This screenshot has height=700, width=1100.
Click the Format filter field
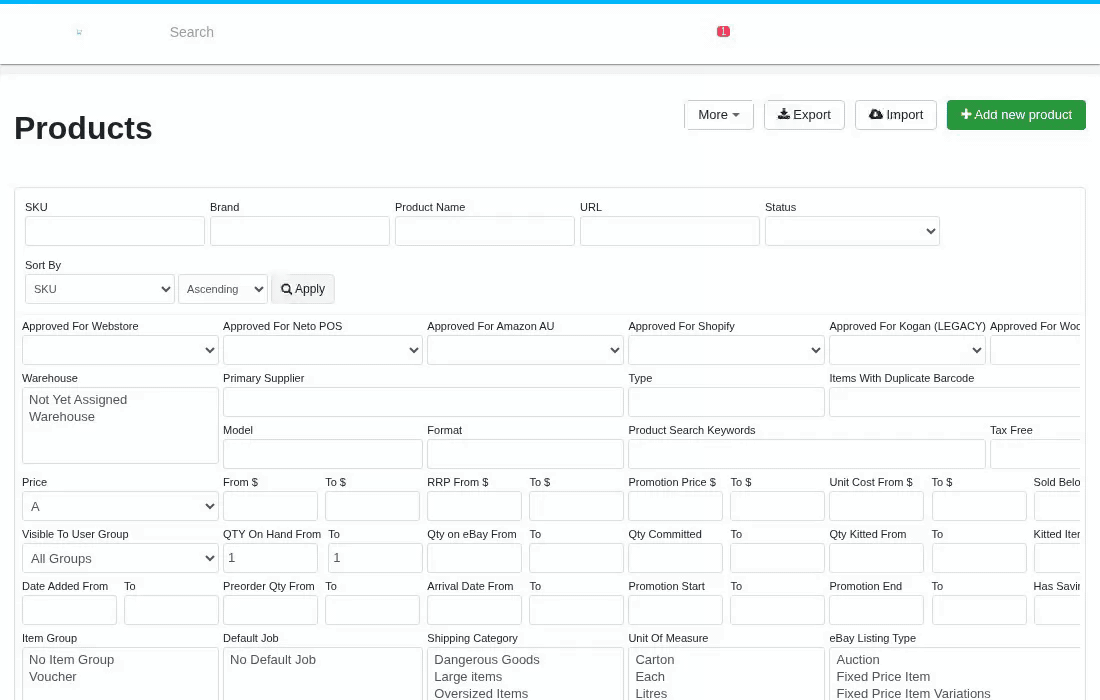[x=525, y=455]
